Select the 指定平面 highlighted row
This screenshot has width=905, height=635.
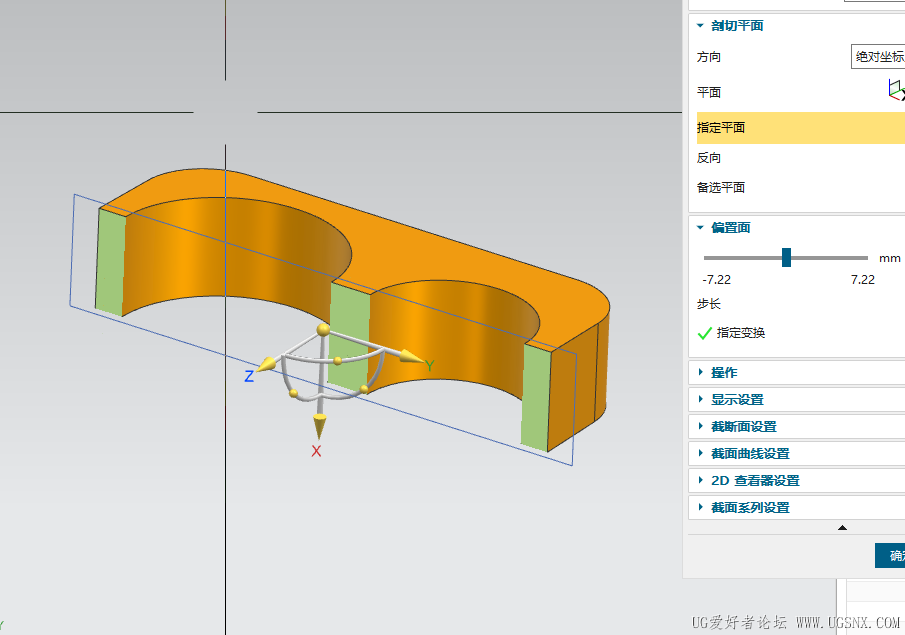pyautogui.click(x=801, y=128)
